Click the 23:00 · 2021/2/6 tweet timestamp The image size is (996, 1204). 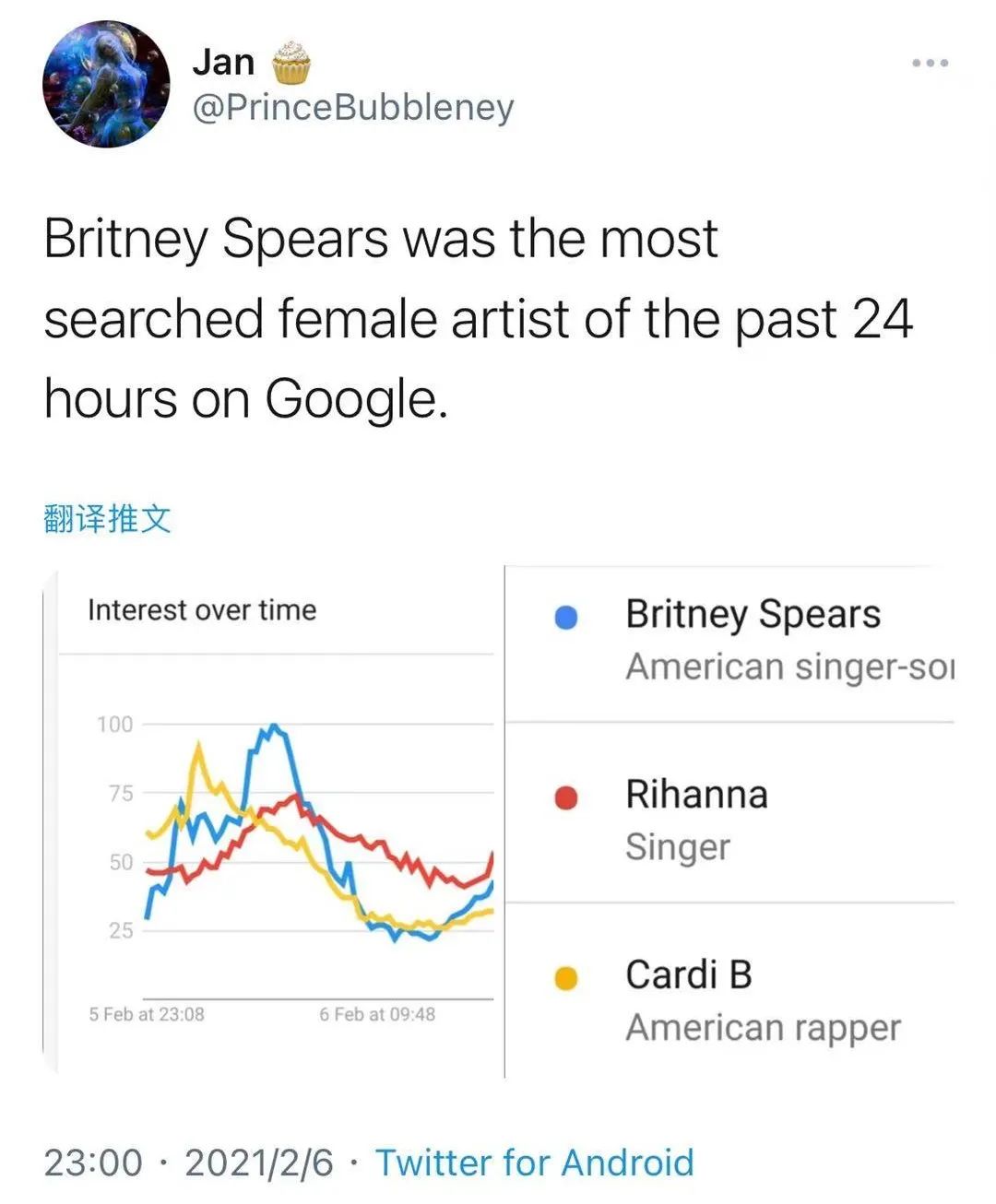(188, 1162)
